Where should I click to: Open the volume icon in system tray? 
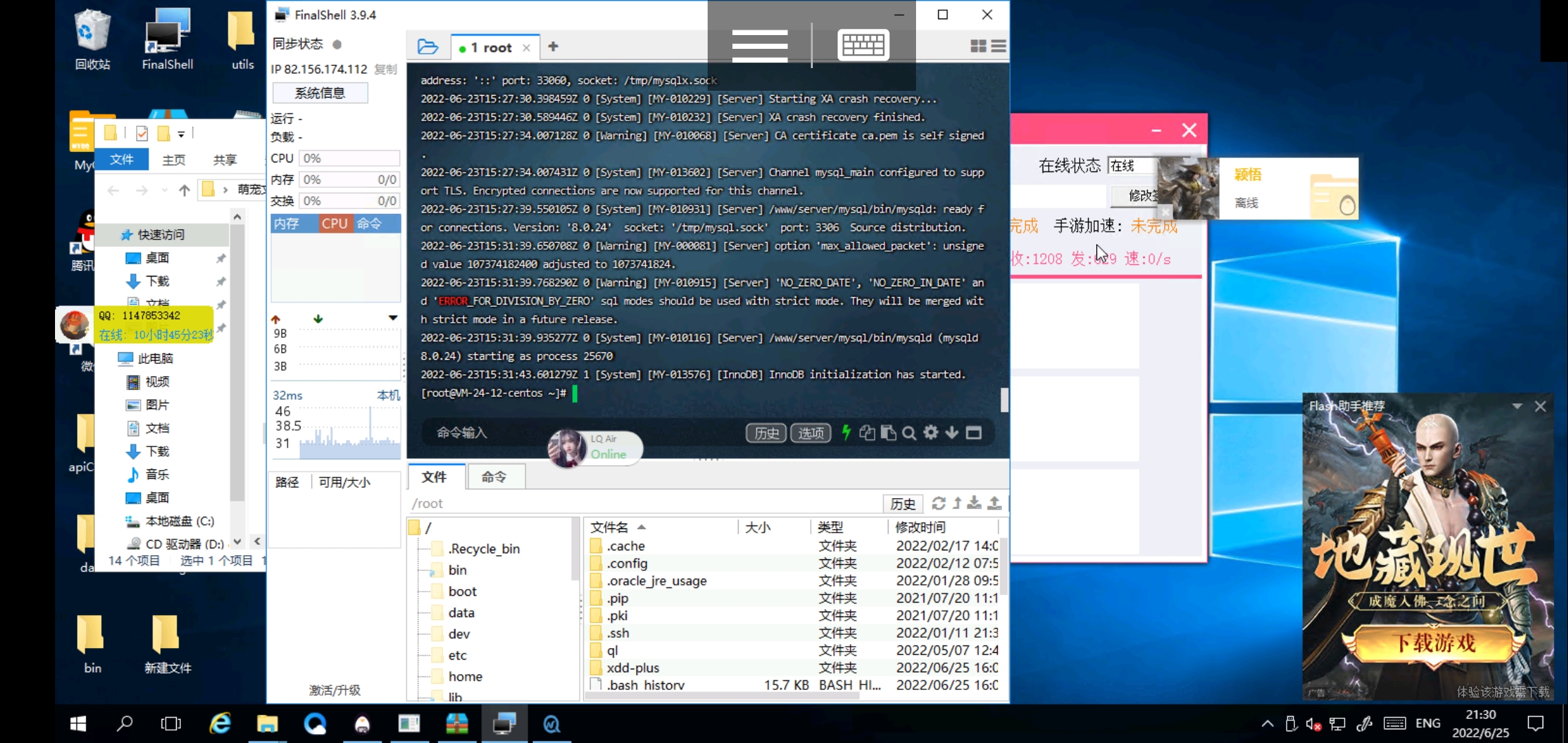click(x=1313, y=724)
